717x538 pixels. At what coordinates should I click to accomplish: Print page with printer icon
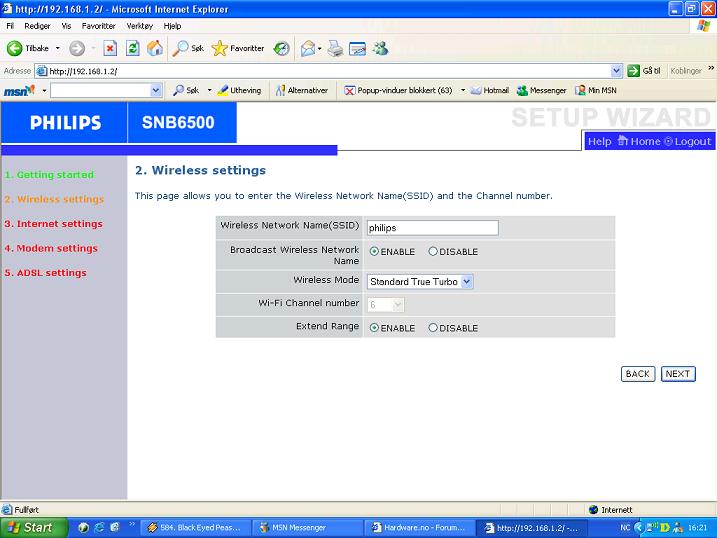click(335, 48)
